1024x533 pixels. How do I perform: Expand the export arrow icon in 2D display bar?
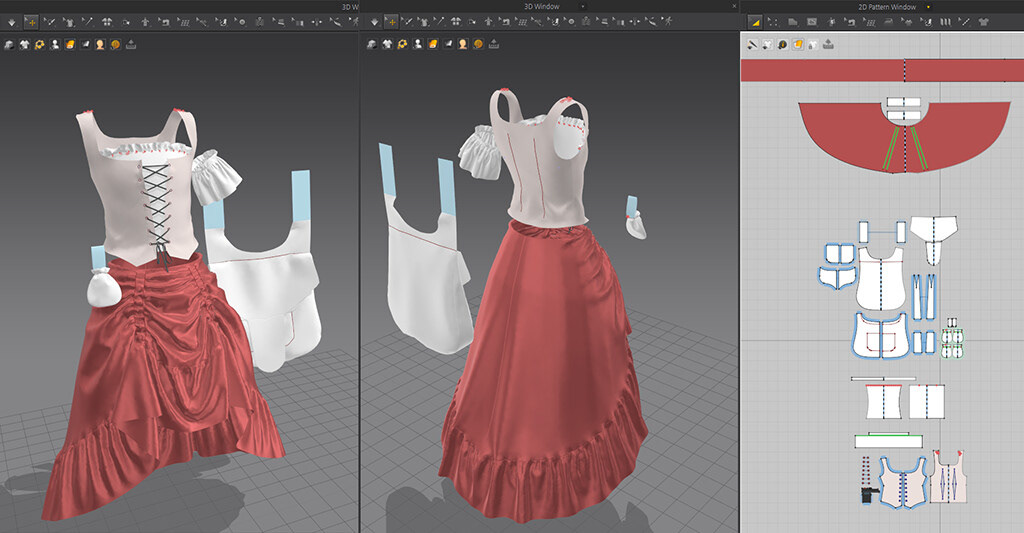tap(828, 44)
